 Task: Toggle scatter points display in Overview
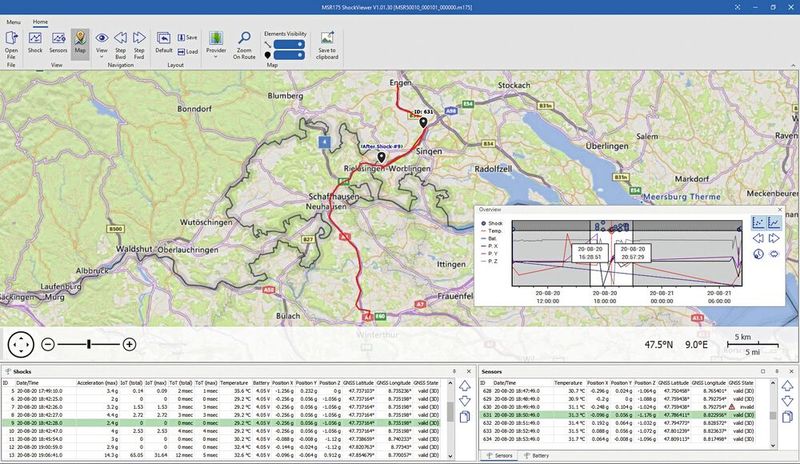point(758,223)
